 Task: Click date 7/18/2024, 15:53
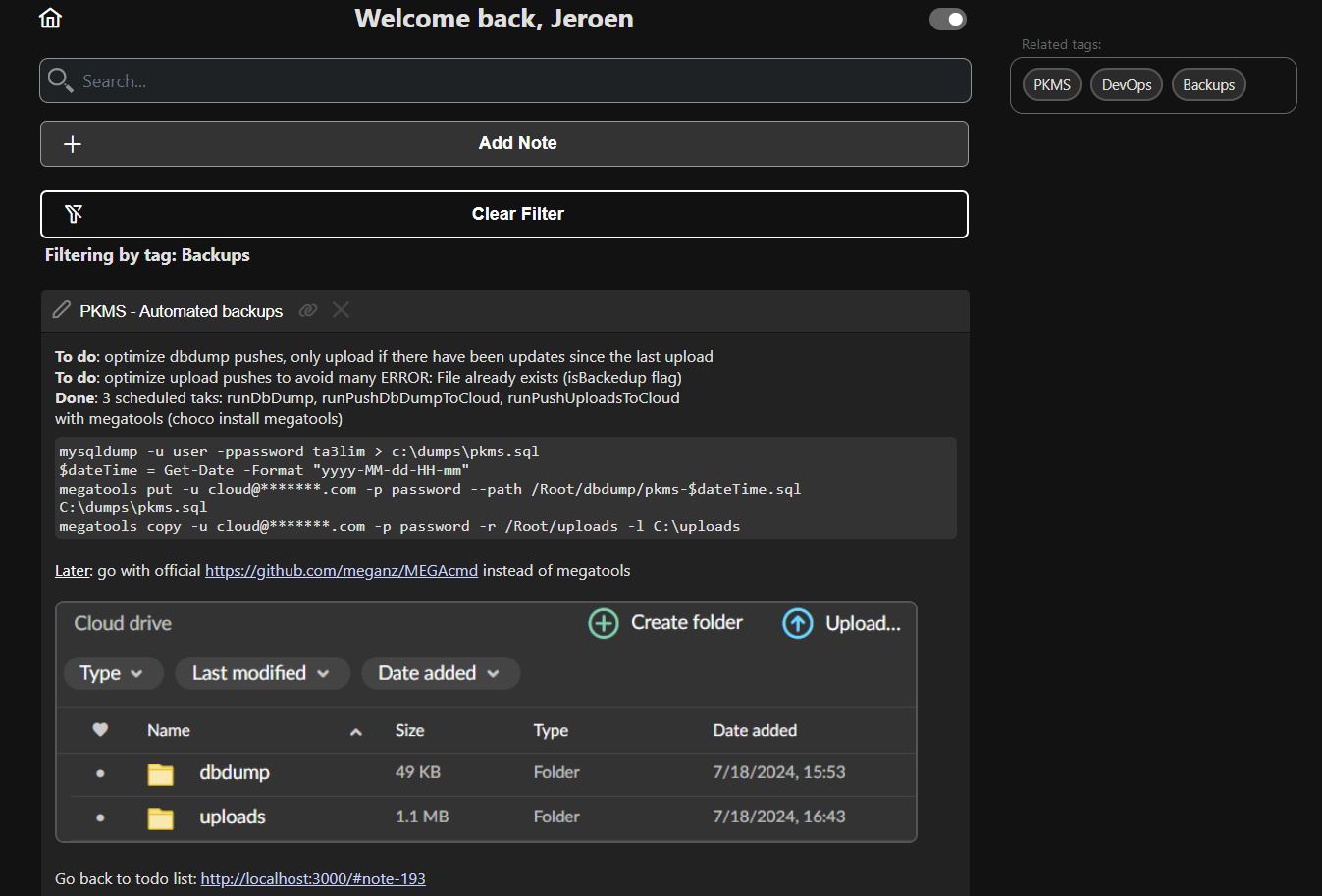[x=779, y=773]
